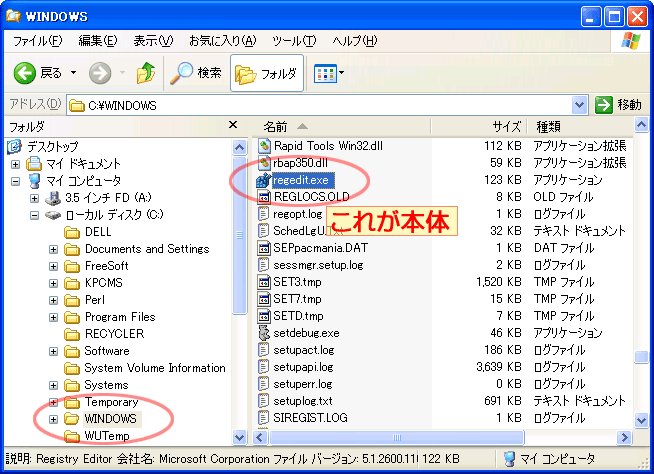Viewport: 654px width, 474px height.
Task: Select the Systems folder icon
Action: tap(72, 385)
